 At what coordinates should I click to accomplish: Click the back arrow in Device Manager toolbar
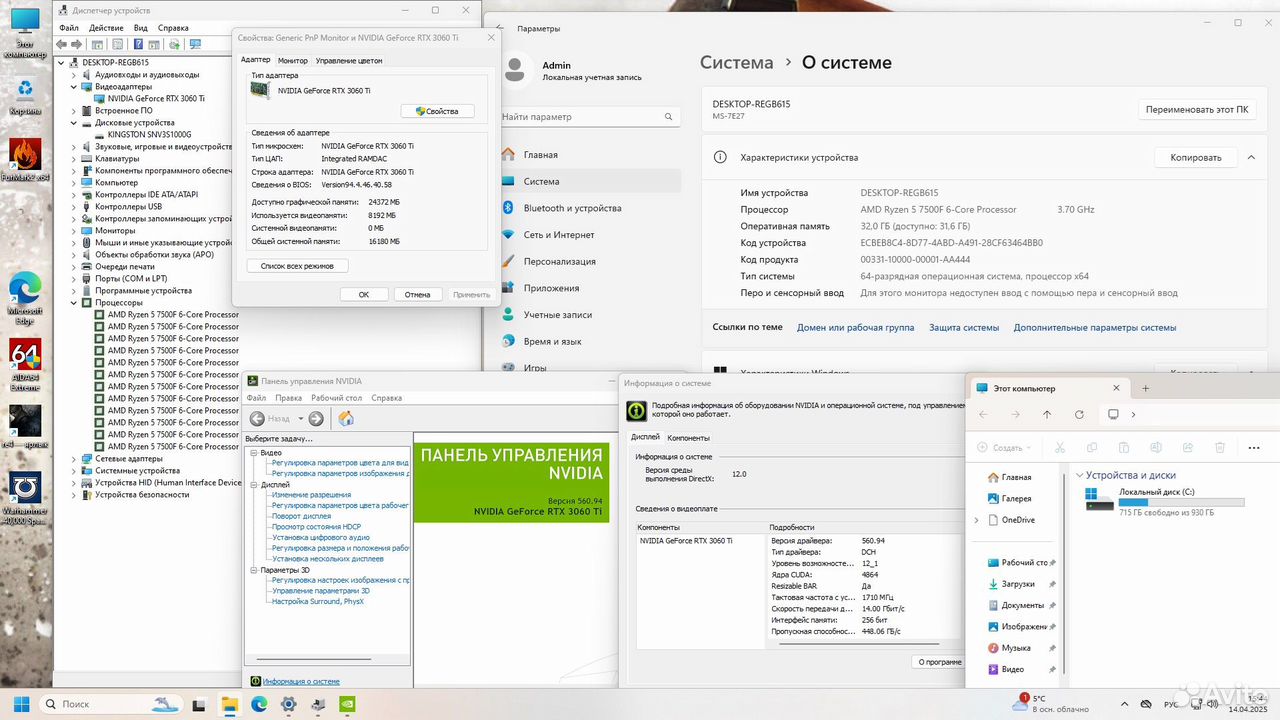(x=62, y=44)
